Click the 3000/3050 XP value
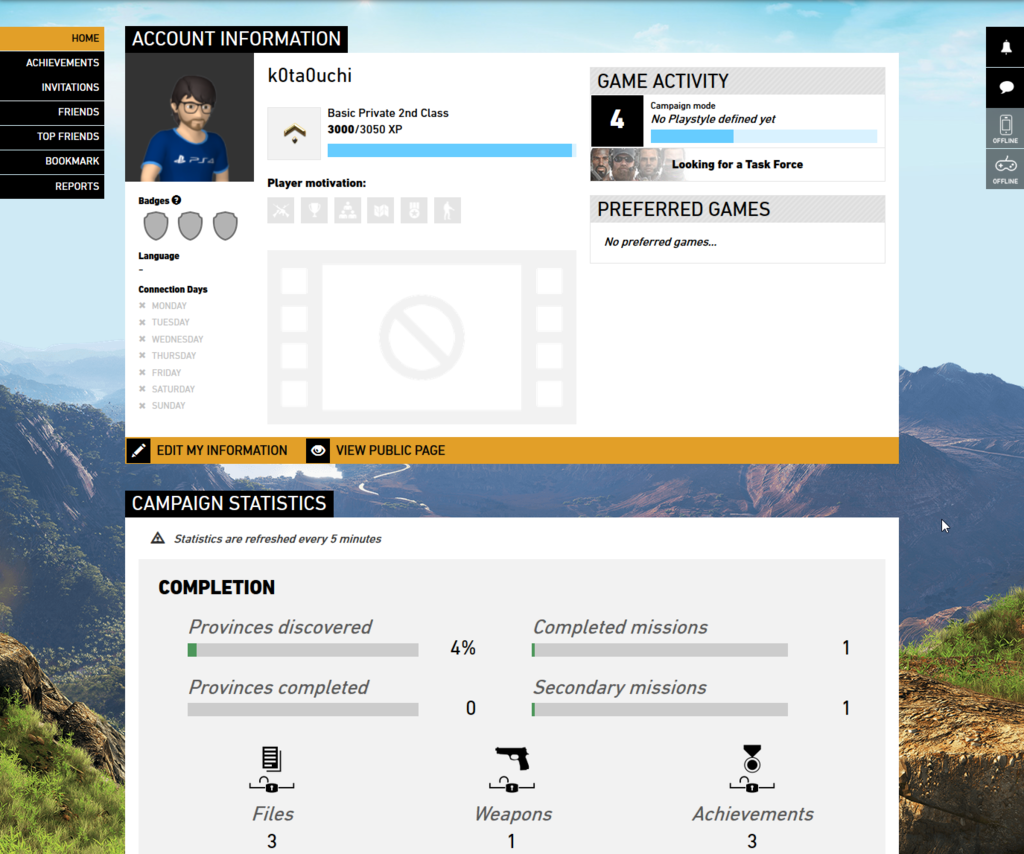This screenshot has width=1024, height=854. (364, 129)
